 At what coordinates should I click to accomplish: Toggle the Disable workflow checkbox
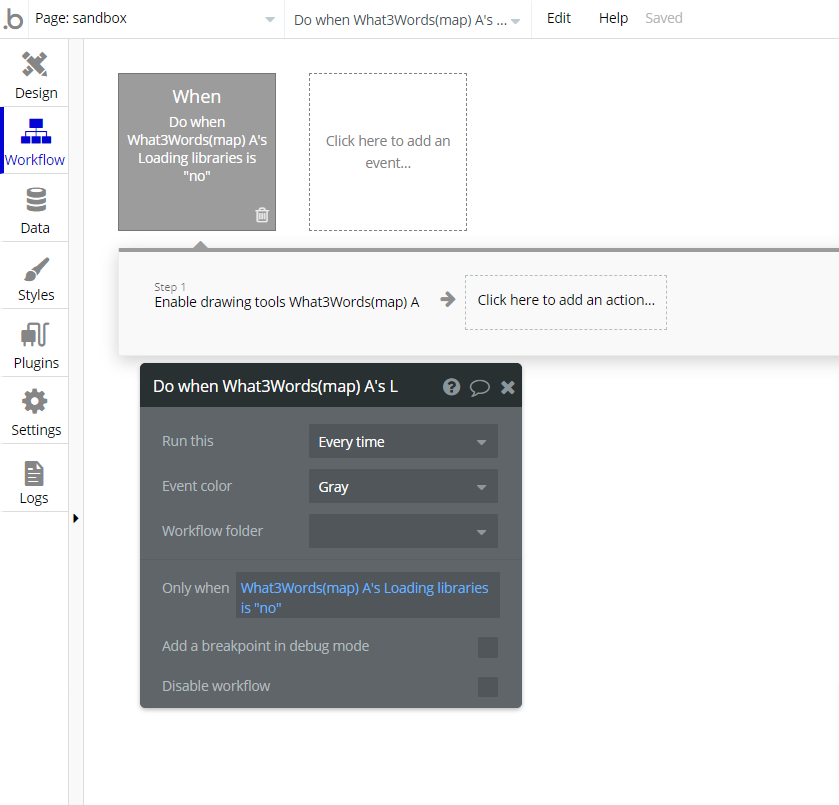tap(487, 687)
